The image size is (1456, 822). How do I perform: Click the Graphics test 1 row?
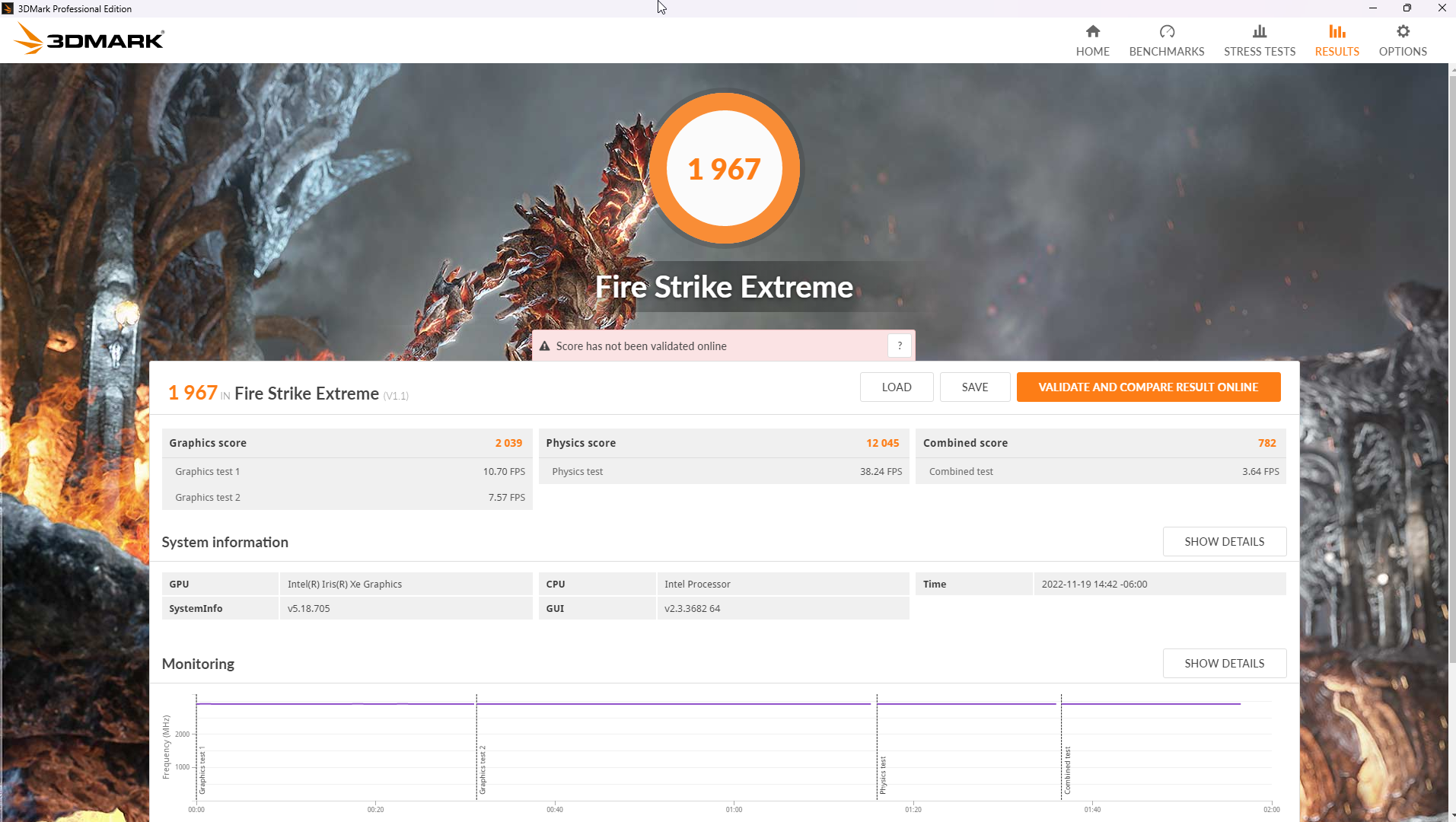347,471
